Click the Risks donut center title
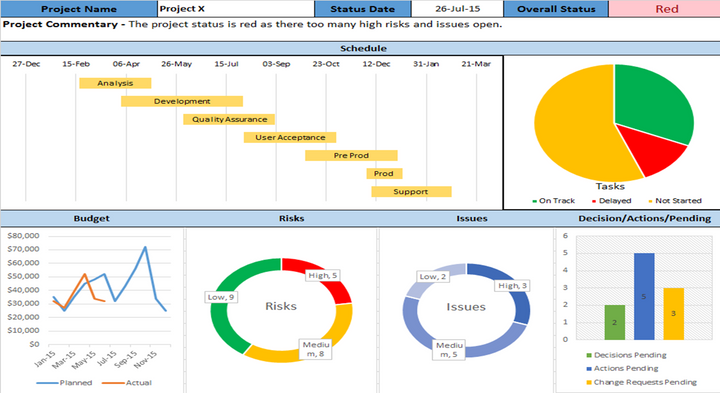 tap(281, 306)
